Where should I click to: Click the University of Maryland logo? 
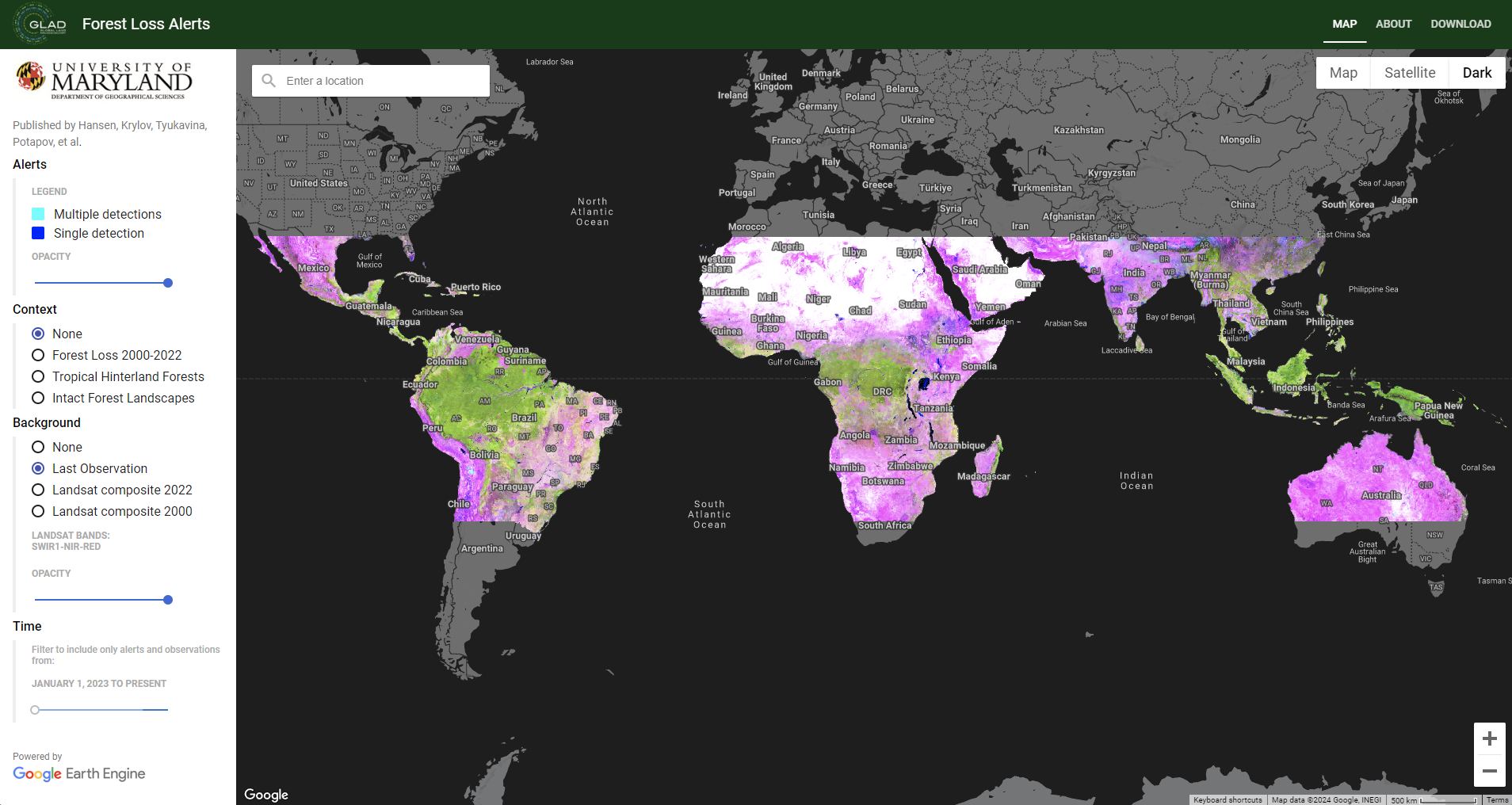click(x=103, y=81)
